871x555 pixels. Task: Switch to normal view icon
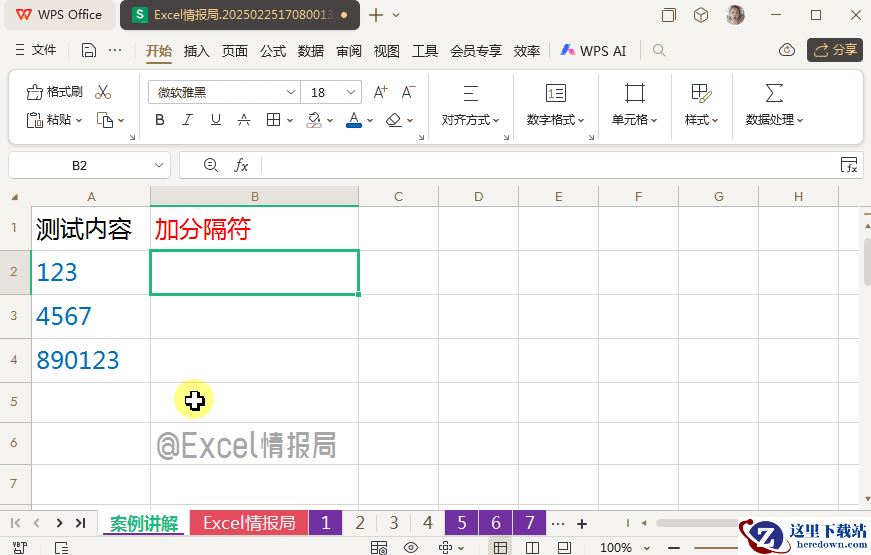(x=500, y=548)
